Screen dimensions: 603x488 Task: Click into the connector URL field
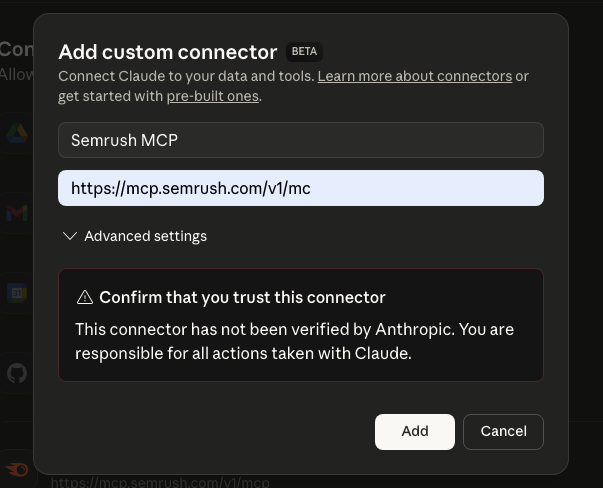[x=300, y=188]
